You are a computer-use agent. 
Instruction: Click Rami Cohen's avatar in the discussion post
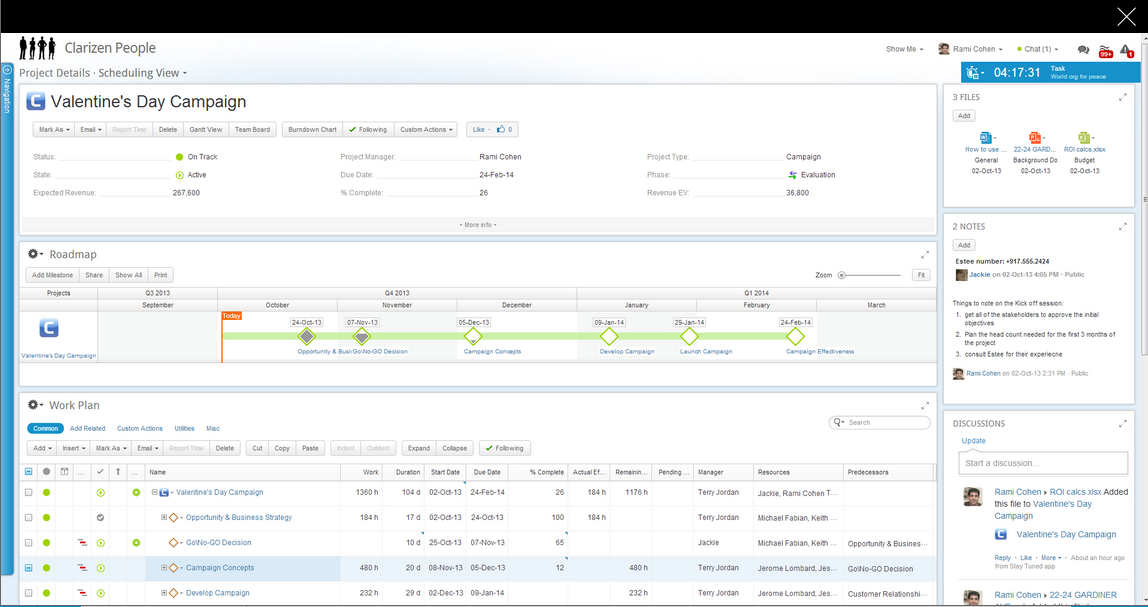click(x=973, y=496)
